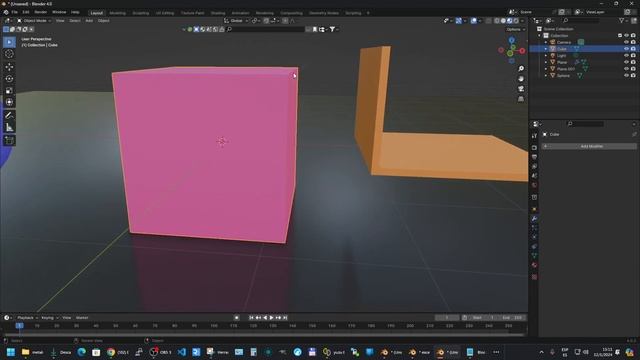Open the Physics properties tab

tap(534, 237)
